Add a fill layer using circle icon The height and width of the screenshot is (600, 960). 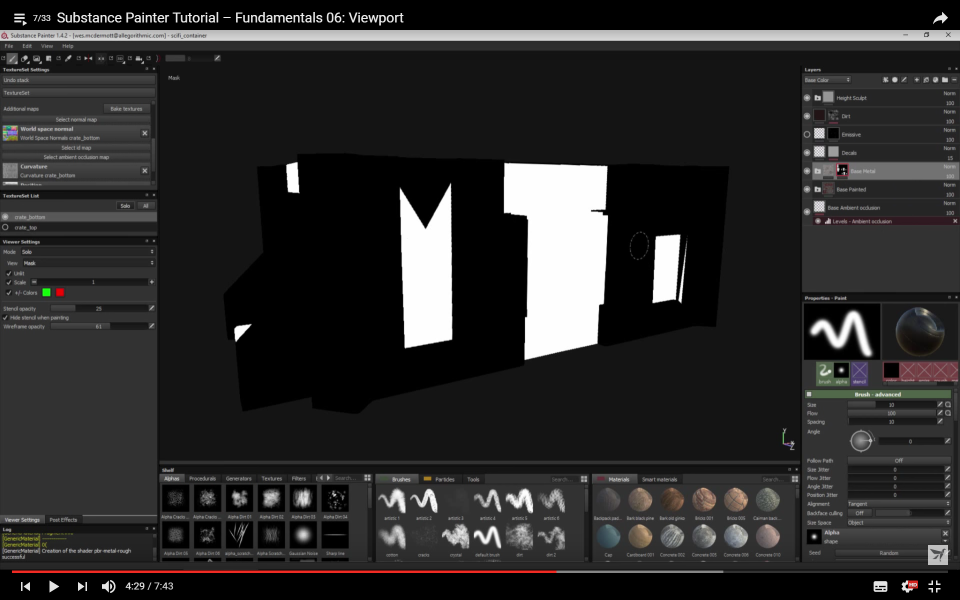coord(894,80)
